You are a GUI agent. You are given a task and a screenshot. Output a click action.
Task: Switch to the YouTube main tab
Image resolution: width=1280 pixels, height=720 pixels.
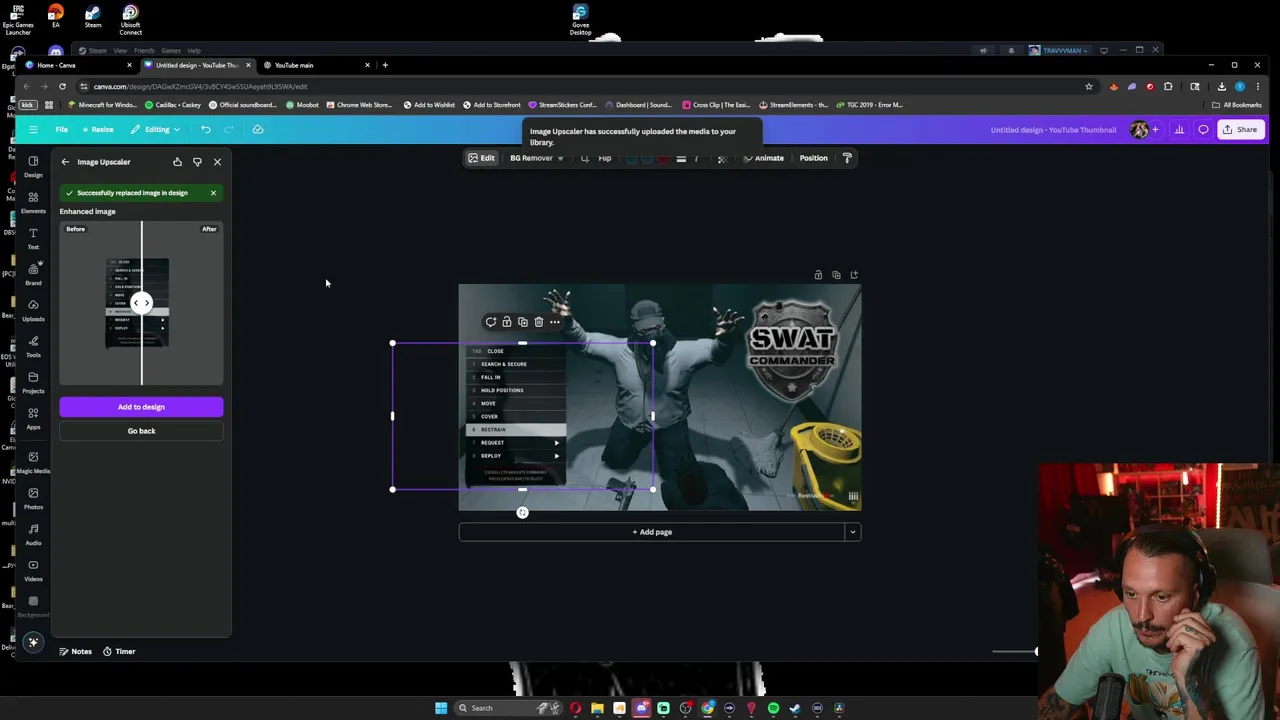pyautogui.click(x=313, y=65)
